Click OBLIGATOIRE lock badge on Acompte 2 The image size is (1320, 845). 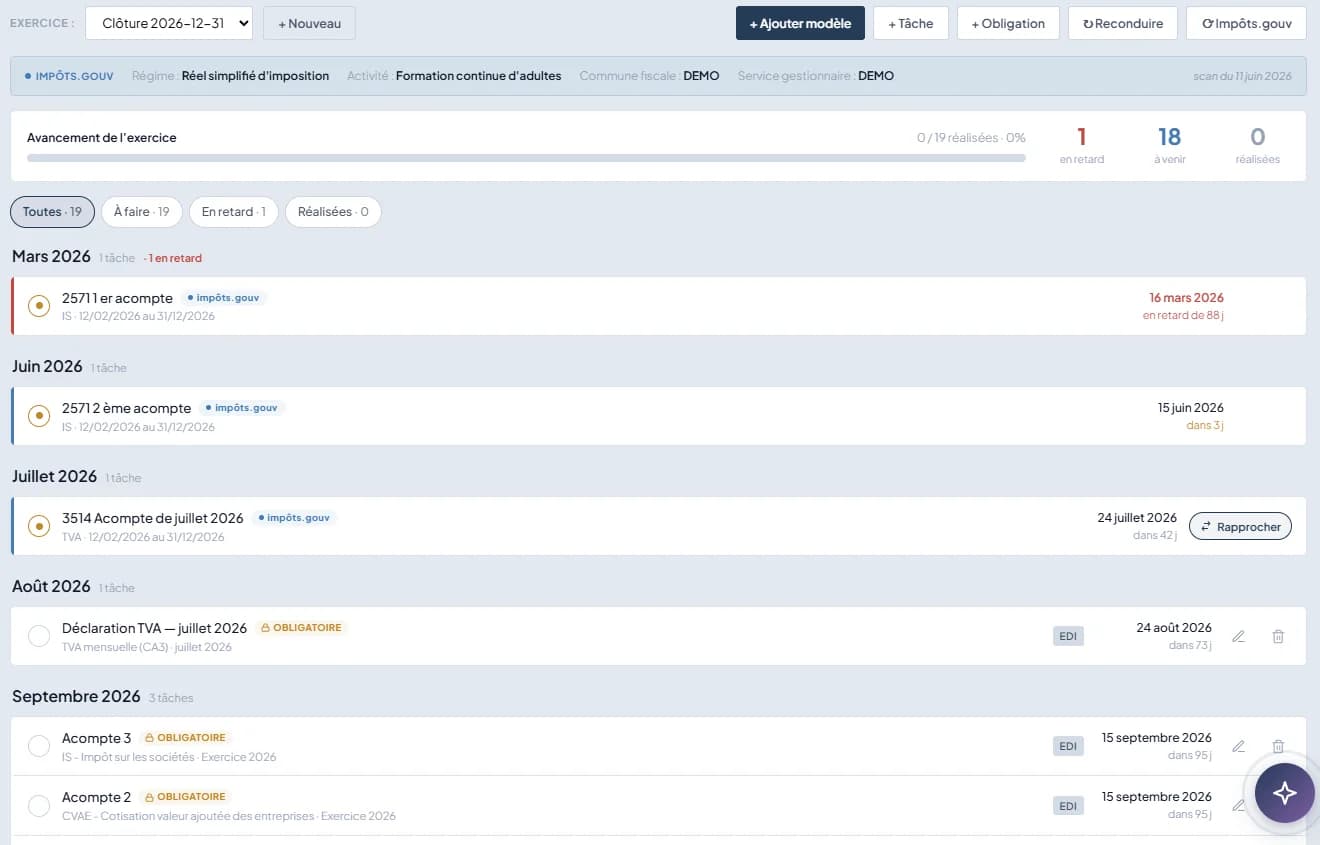pyautogui.click(x=185, y=797)
